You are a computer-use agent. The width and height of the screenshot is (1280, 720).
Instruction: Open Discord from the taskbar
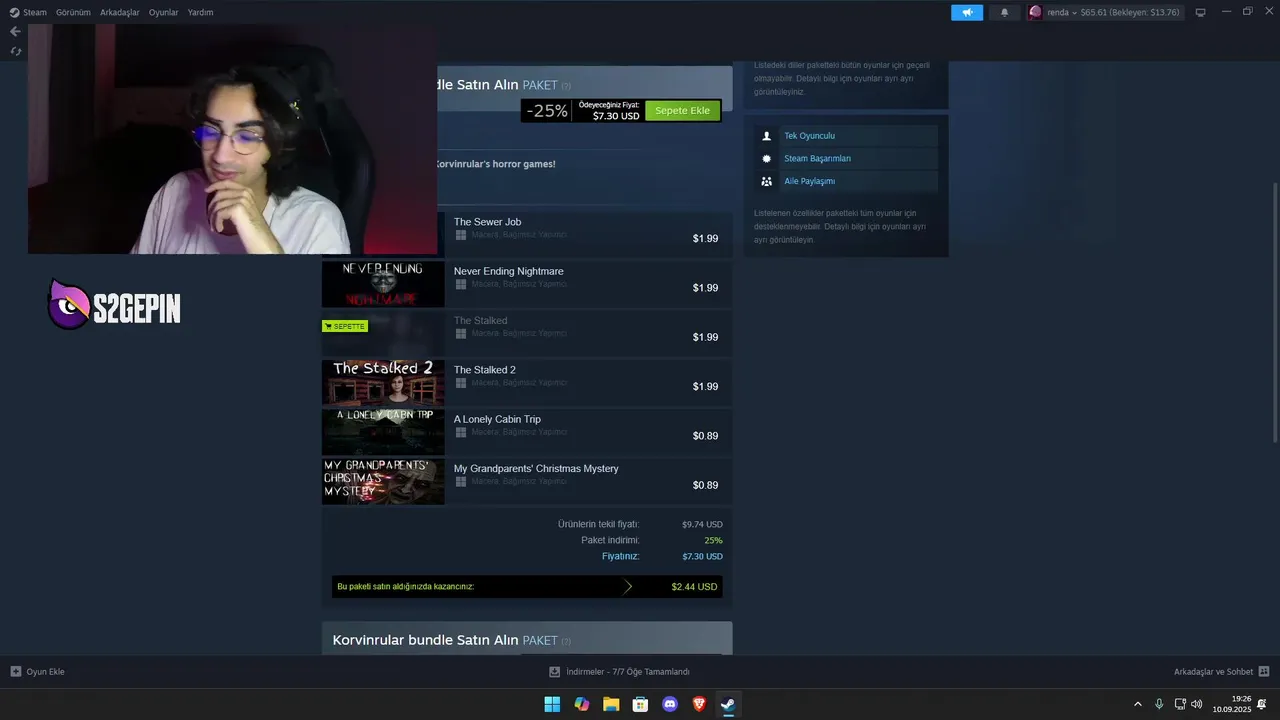[x=670, y=704]
